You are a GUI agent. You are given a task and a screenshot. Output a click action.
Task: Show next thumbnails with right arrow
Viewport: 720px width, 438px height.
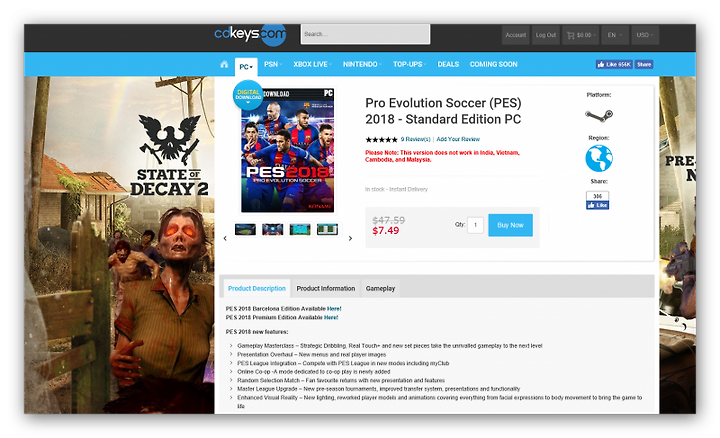[350, 238]
